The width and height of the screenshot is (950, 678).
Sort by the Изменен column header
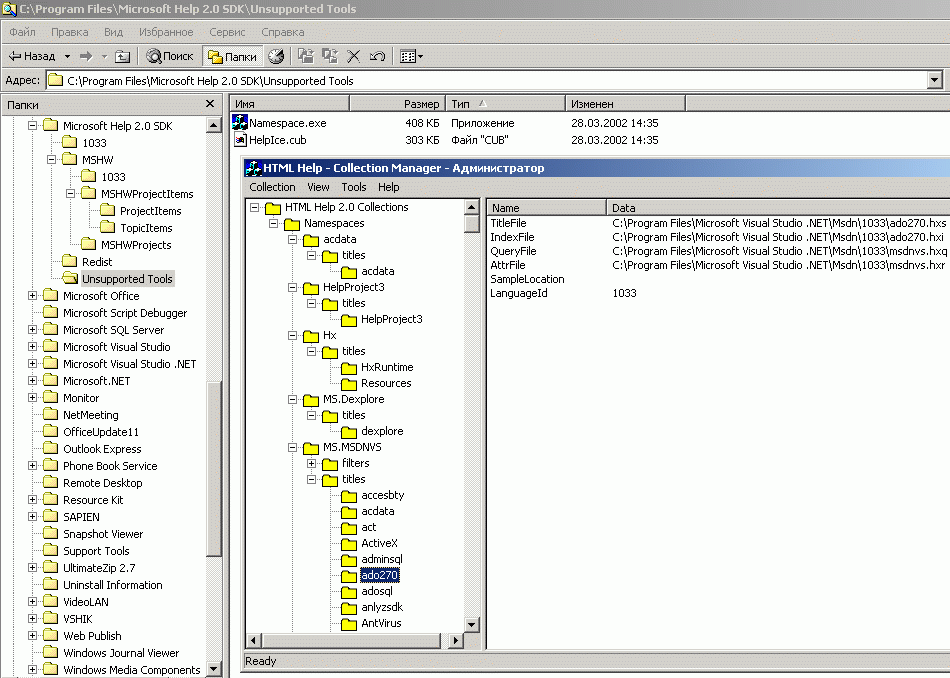pyautogui.click(x=625, y=104)
